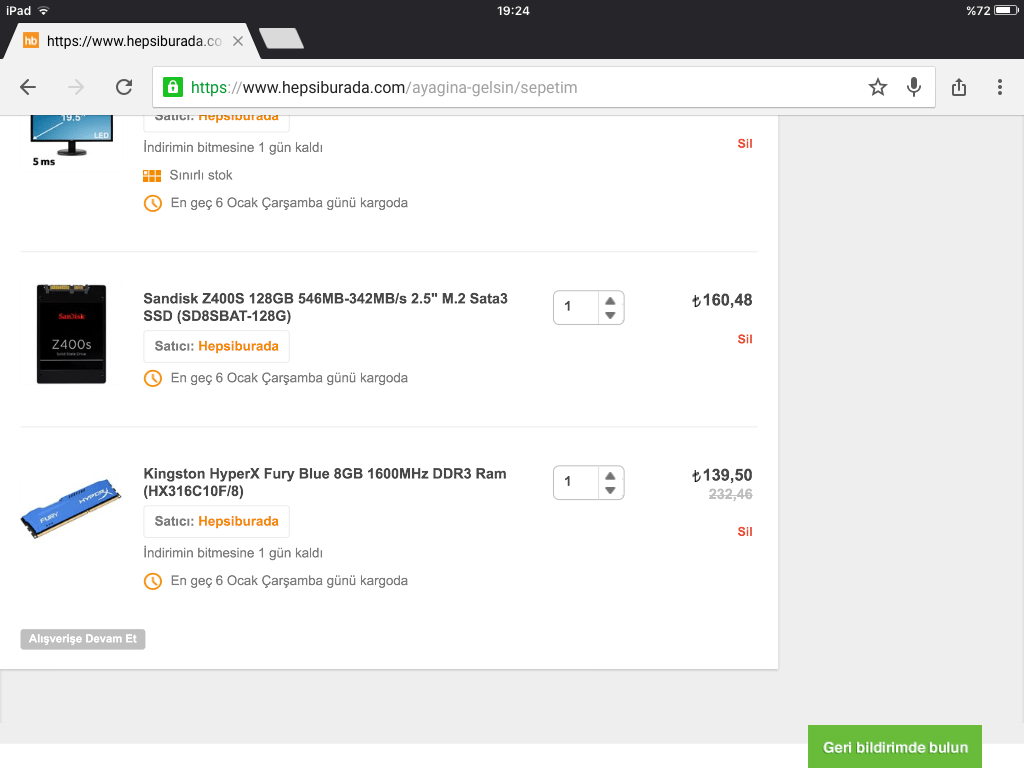Increase Sandisk SSD quantity with up arrow
This screenshot has width=1024, height=768.
610,300
